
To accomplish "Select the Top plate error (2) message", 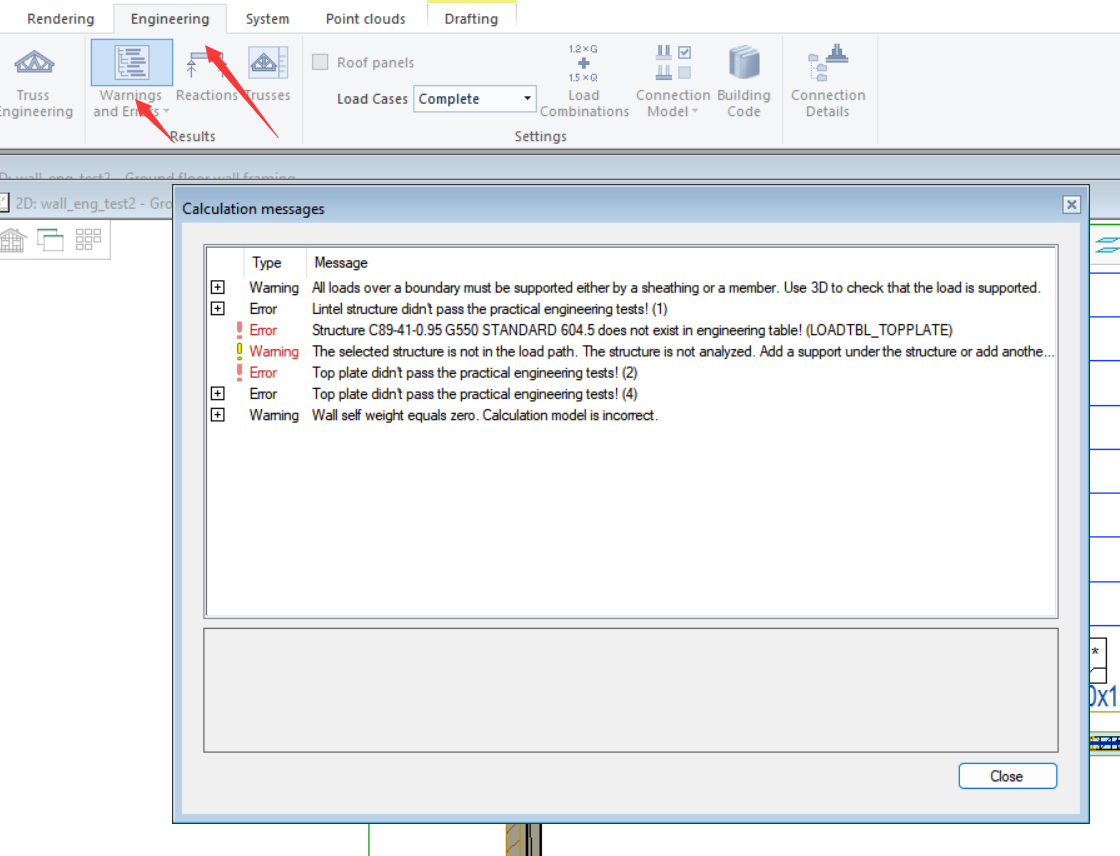I will 474,373.
